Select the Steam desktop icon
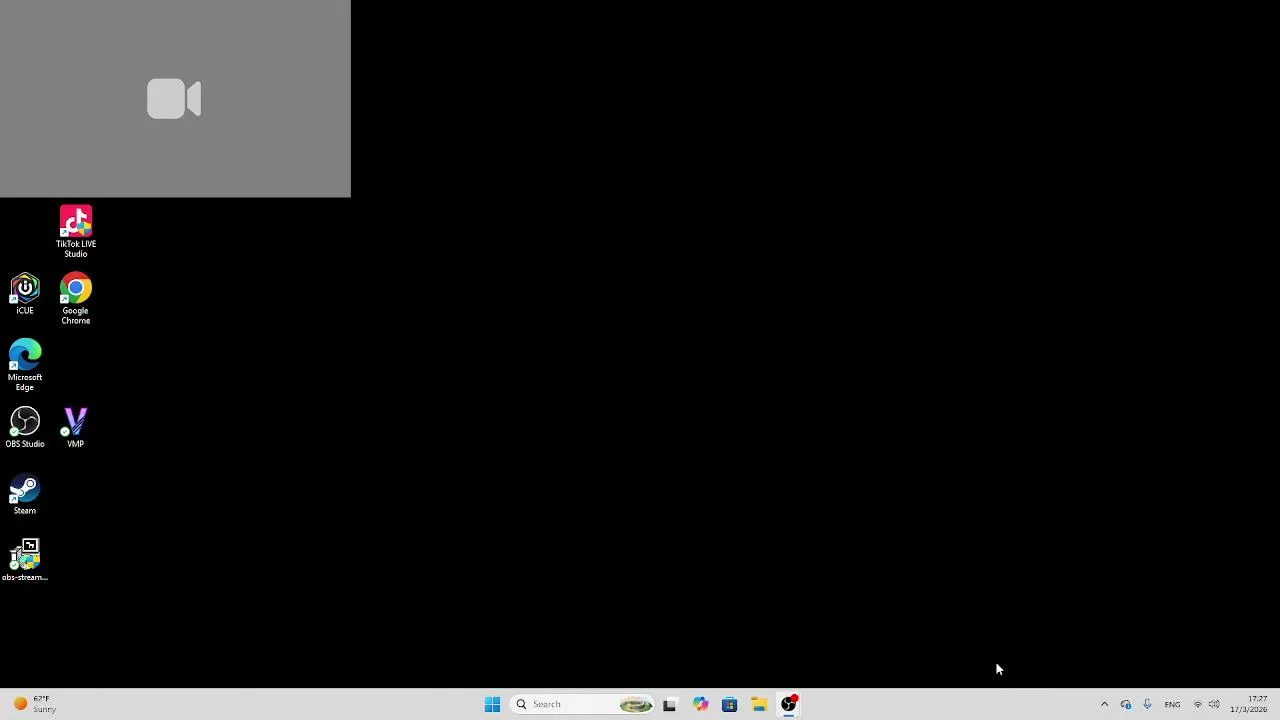This screenshot has width=1280, height=720. click(x=25, y=495)
